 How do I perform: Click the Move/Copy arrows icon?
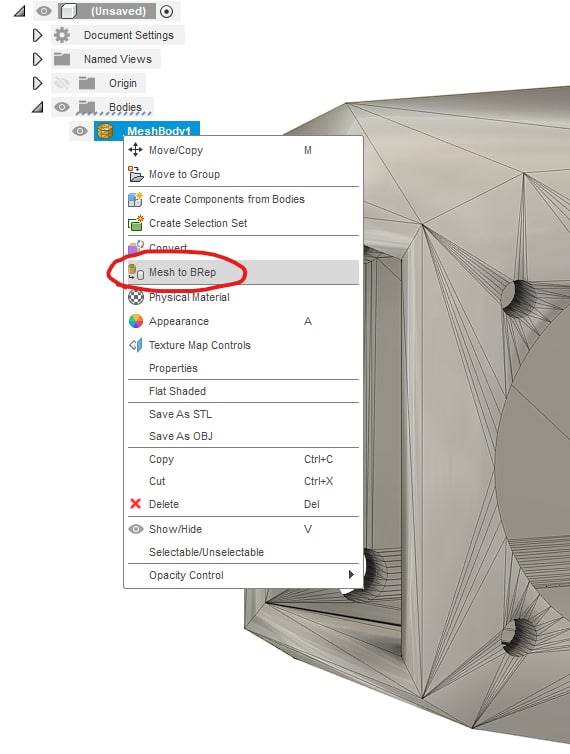[x=136, y=150]
